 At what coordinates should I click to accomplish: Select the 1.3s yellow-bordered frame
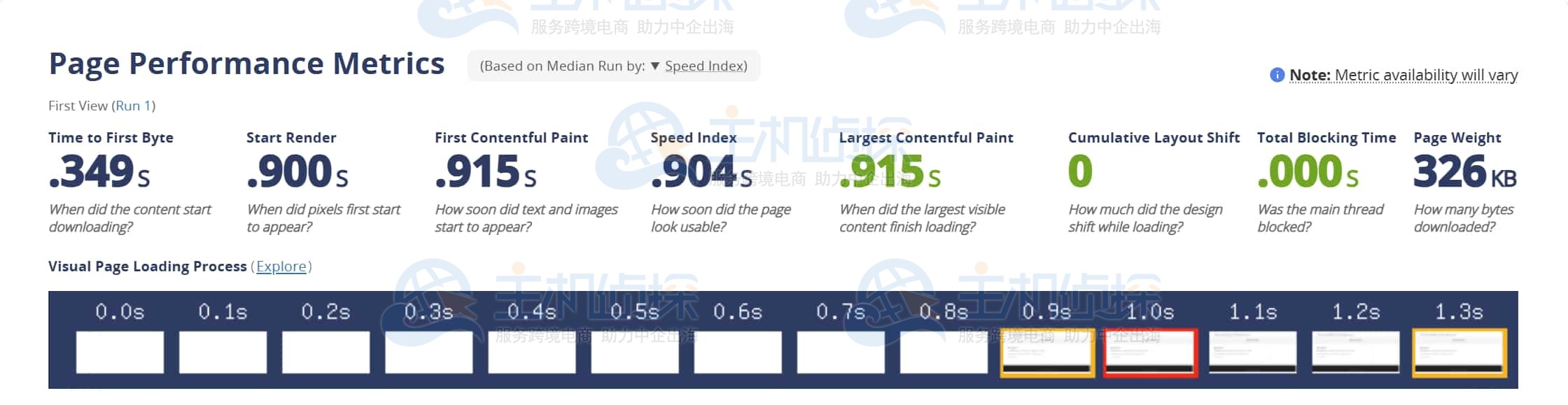(x=1459, y=353)
